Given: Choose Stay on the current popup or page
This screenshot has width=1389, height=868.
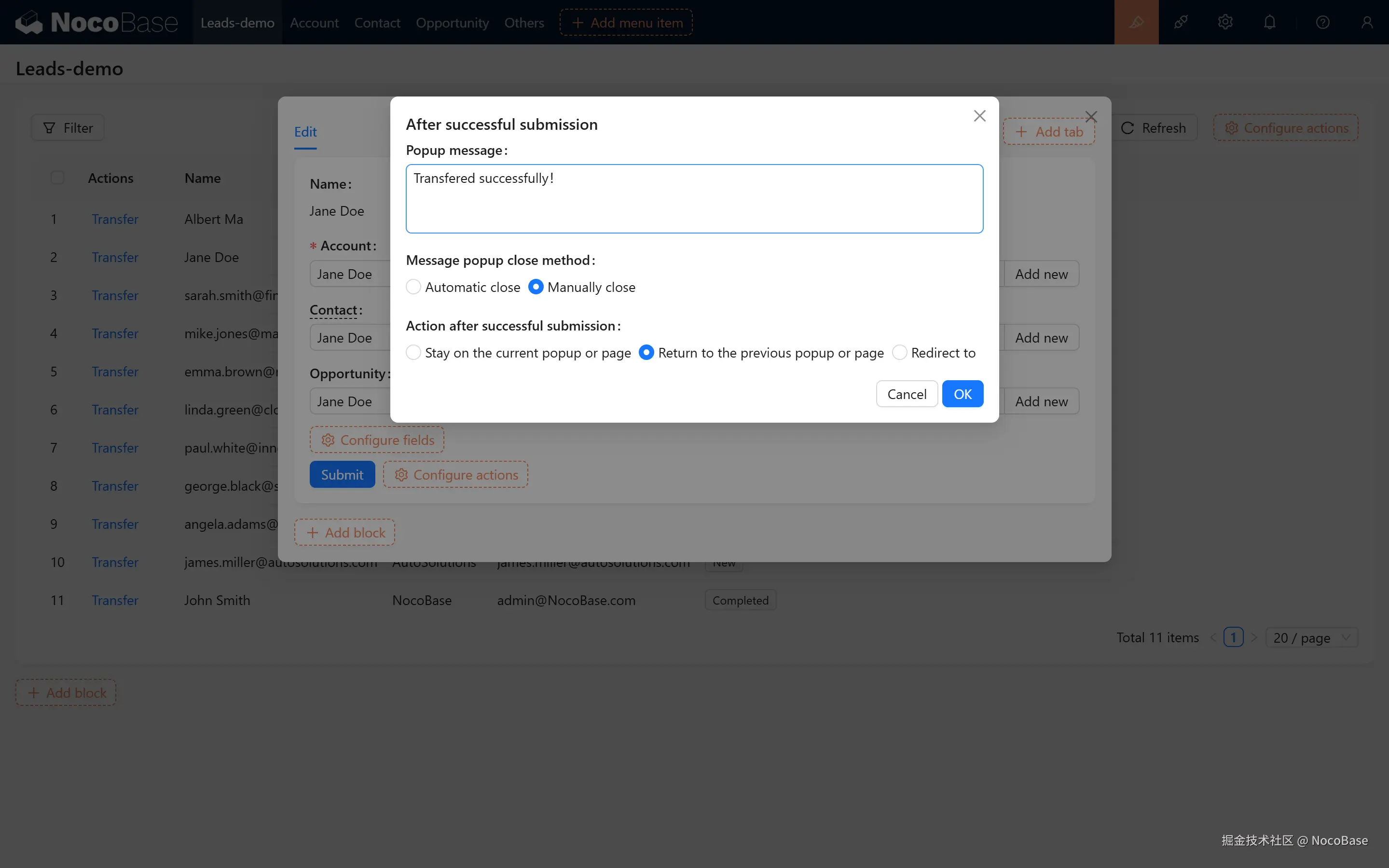Looking at the screenshot, I should coord(413,352).
